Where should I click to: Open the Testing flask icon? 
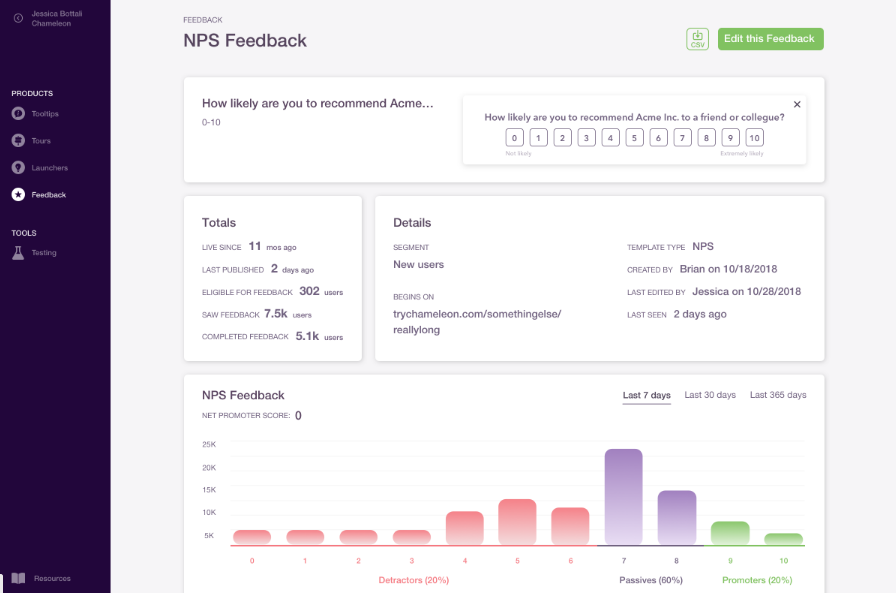tap(18, 253)
